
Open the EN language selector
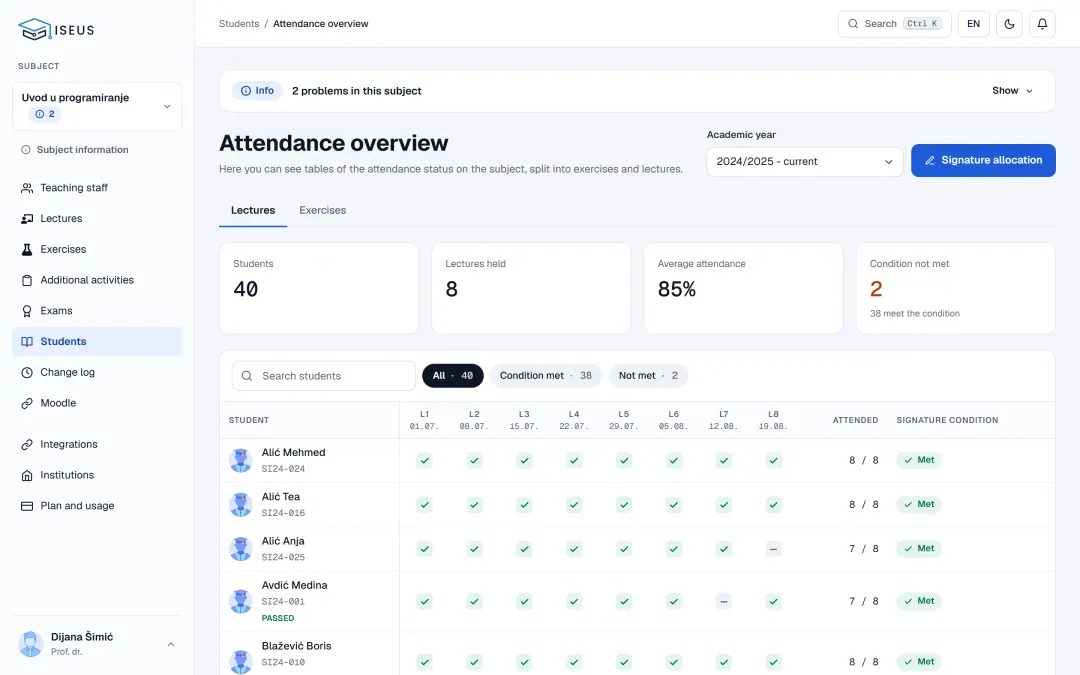tap(973, 24)
